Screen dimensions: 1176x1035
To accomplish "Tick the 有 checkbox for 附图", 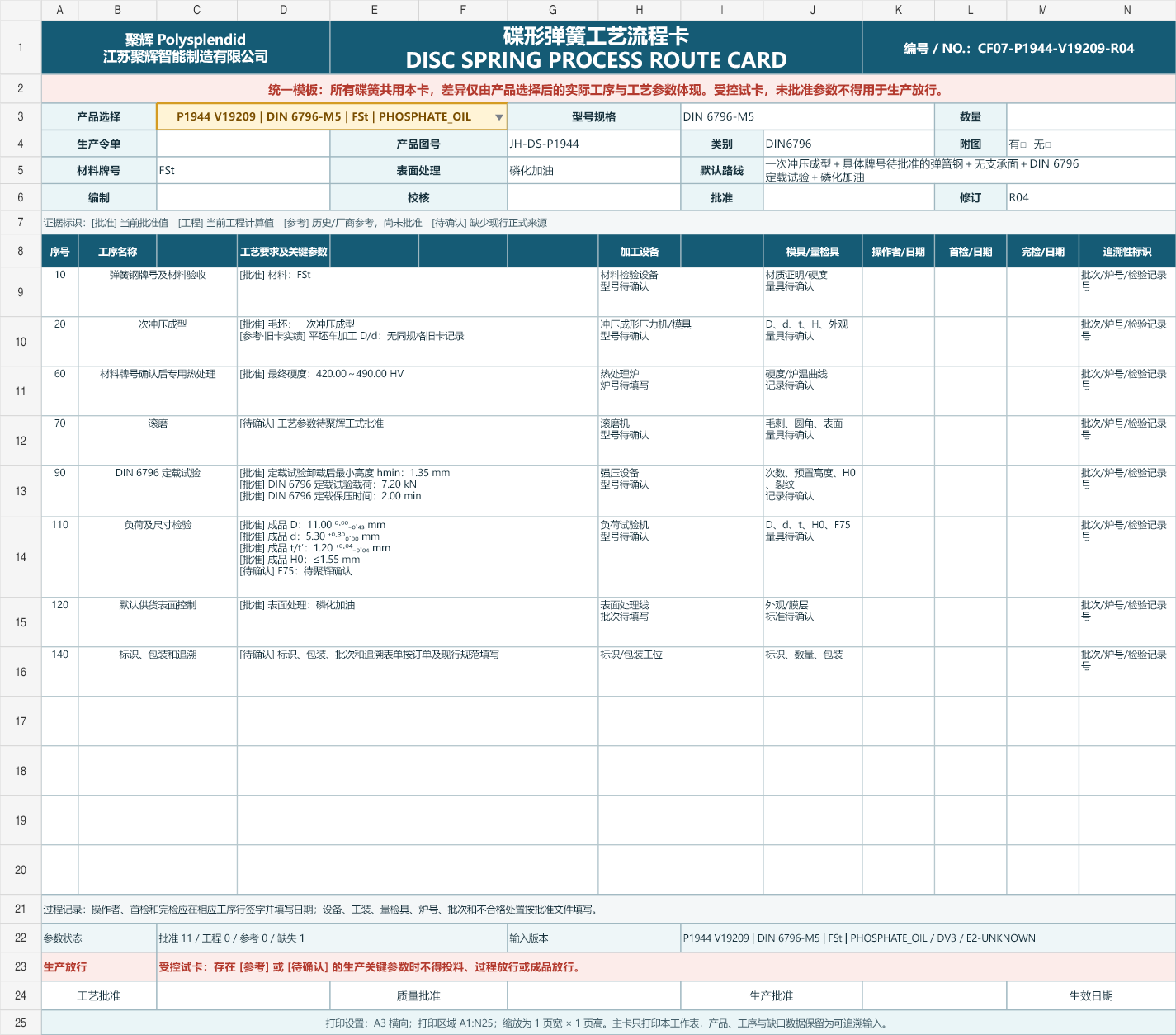I will (1023, 144).
